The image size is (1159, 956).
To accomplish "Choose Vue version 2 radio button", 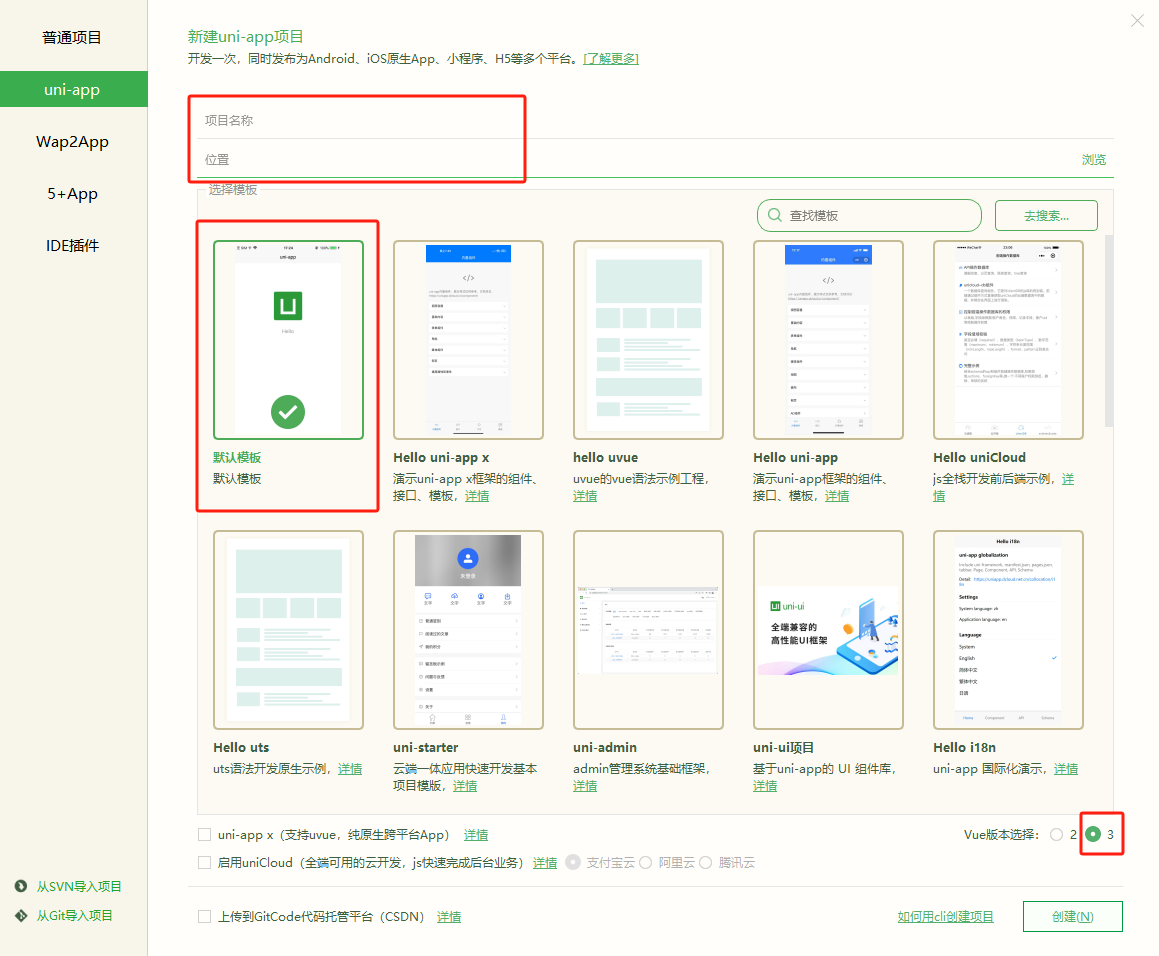I will pos(1056,835).
